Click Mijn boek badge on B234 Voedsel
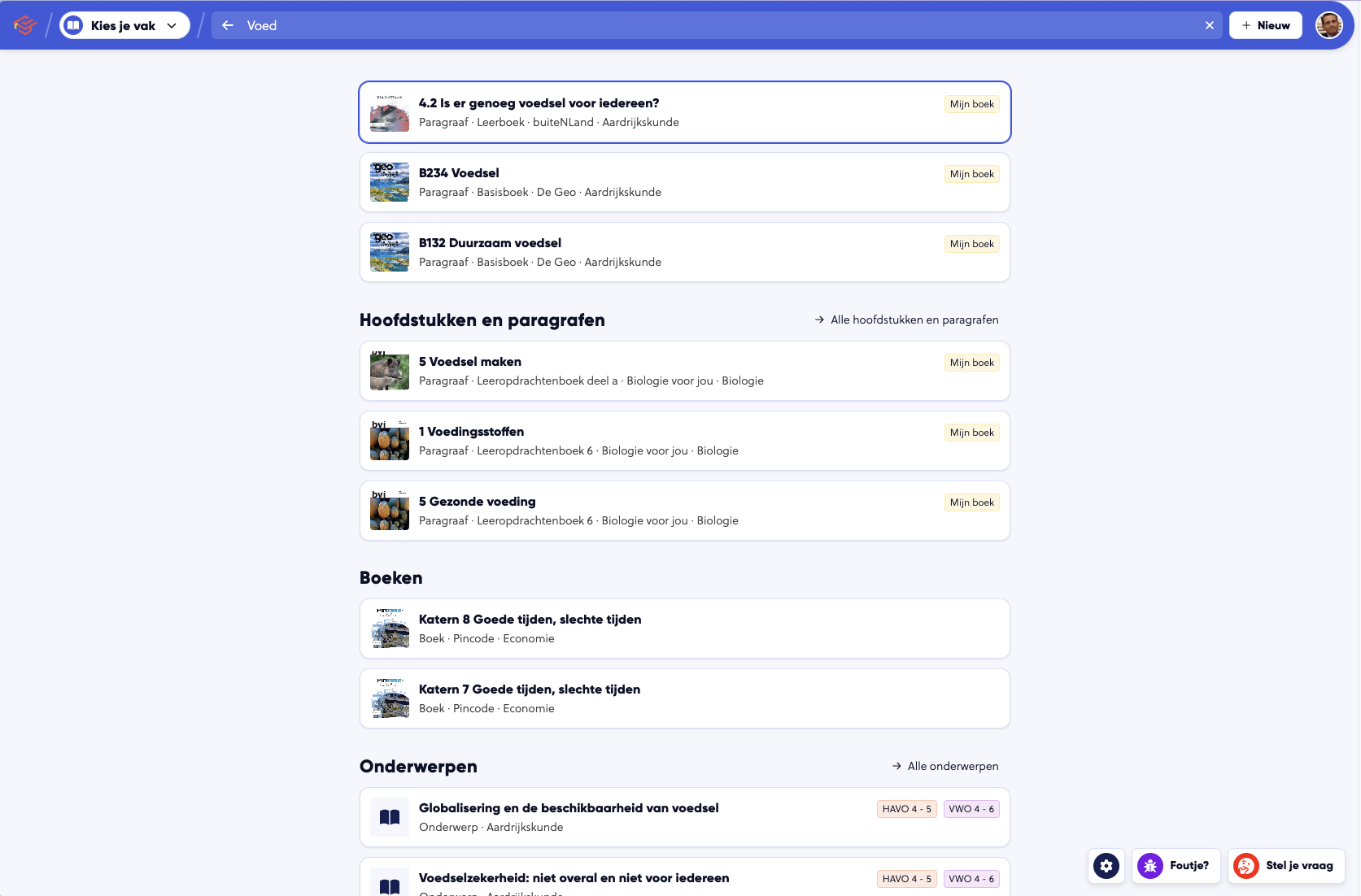The width and height of the screenshot is (1361, 896). pos(972,173)
